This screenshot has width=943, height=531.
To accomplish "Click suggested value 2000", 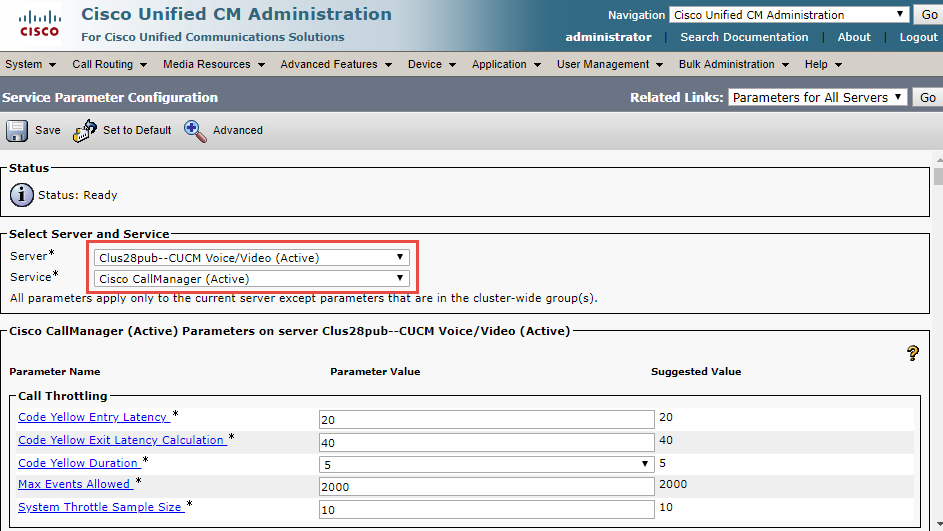I will click(x=673, y=484).
